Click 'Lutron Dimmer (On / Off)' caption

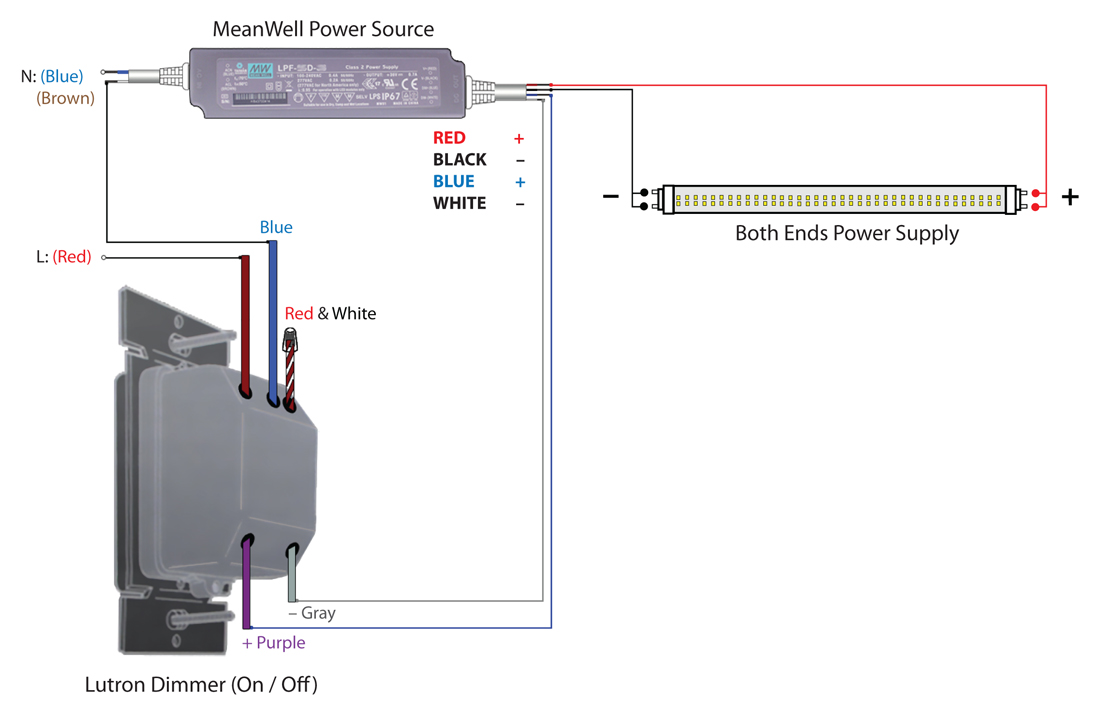(x=201, y=684)
